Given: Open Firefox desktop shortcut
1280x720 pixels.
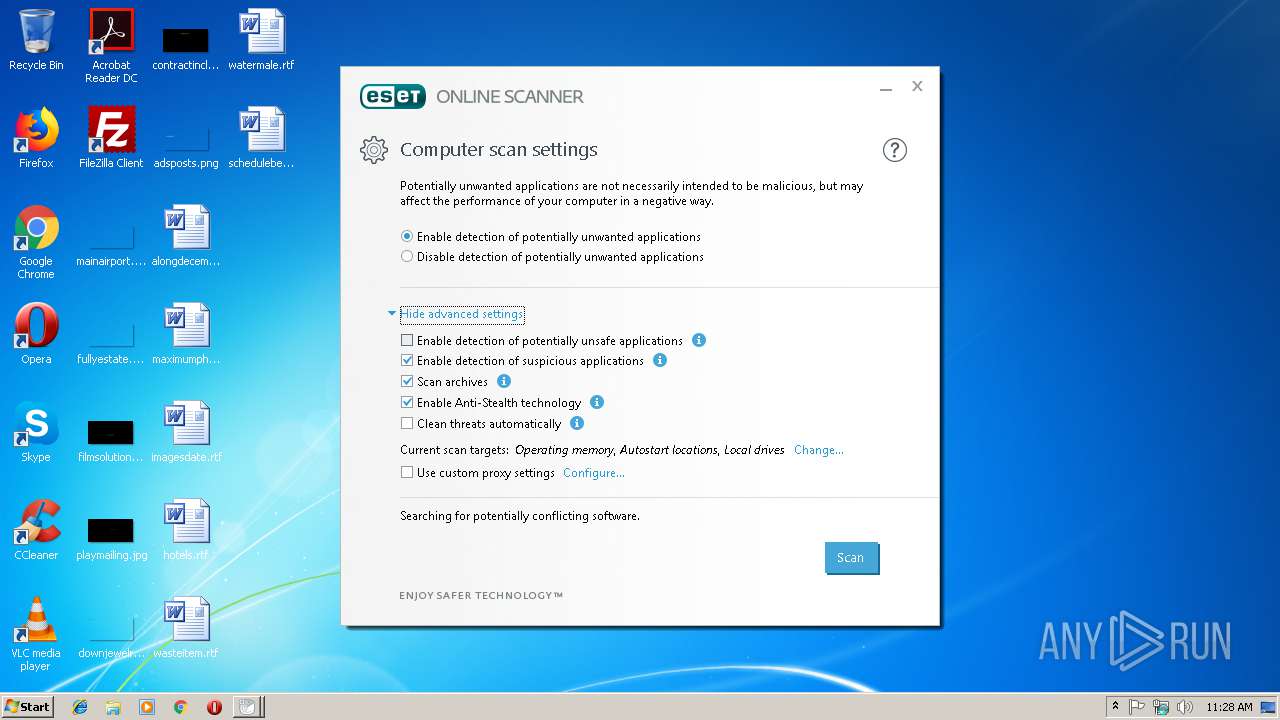Looking at the screenshot, I should coord(36,138).
